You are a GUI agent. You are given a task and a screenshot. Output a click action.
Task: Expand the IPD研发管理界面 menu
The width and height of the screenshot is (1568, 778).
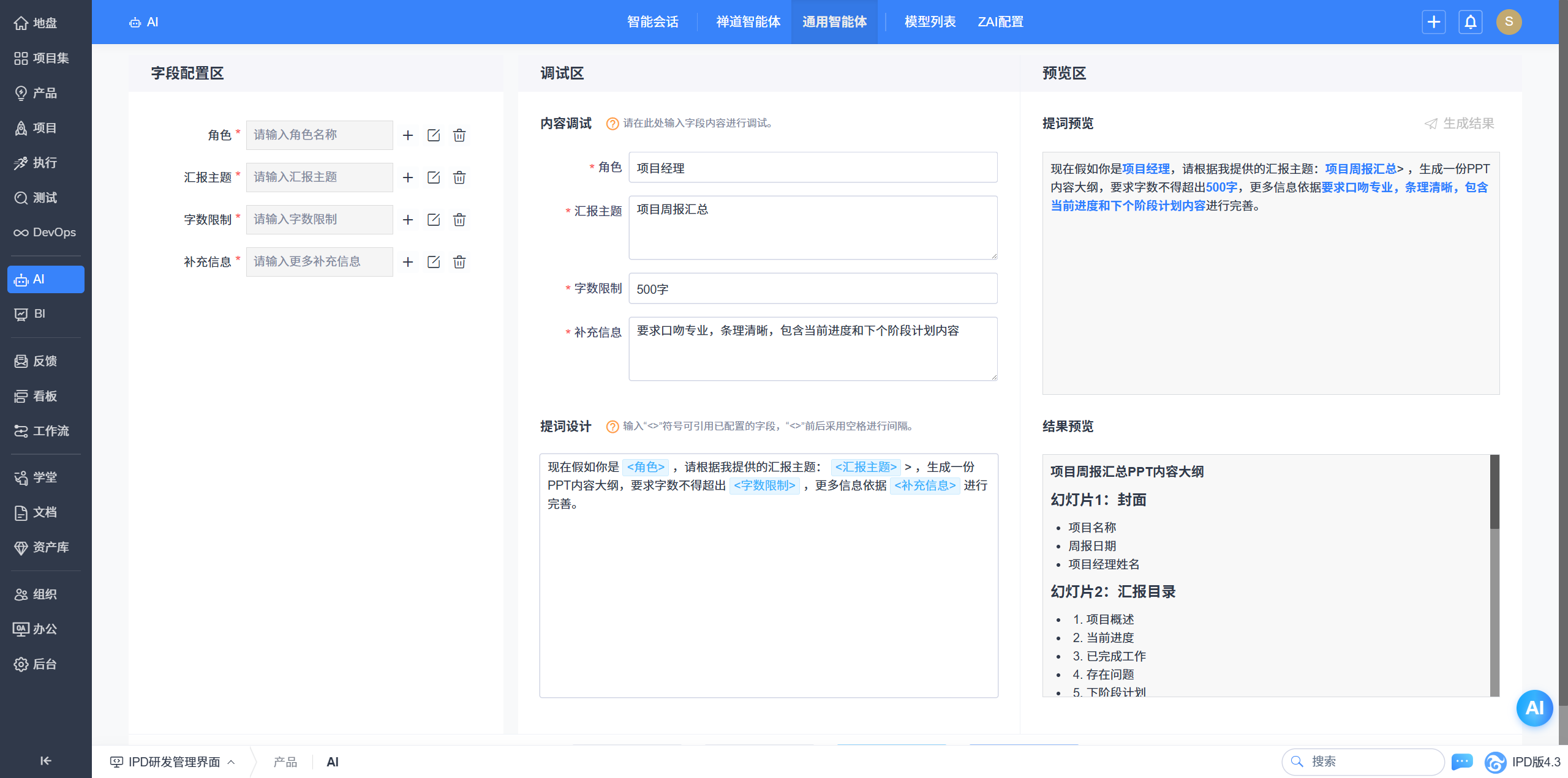tap(173, 762)
